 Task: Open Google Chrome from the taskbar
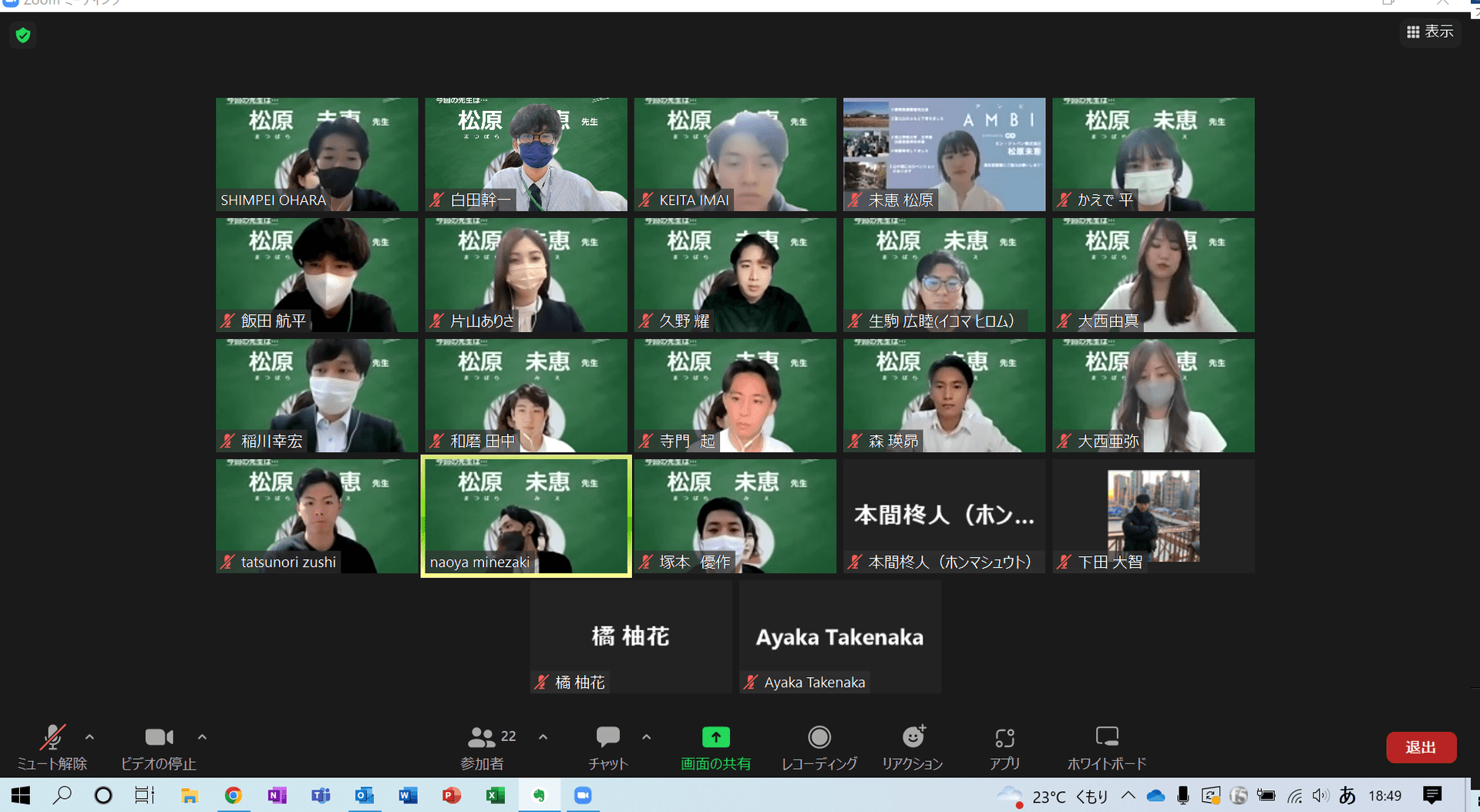tap(233, 795)
